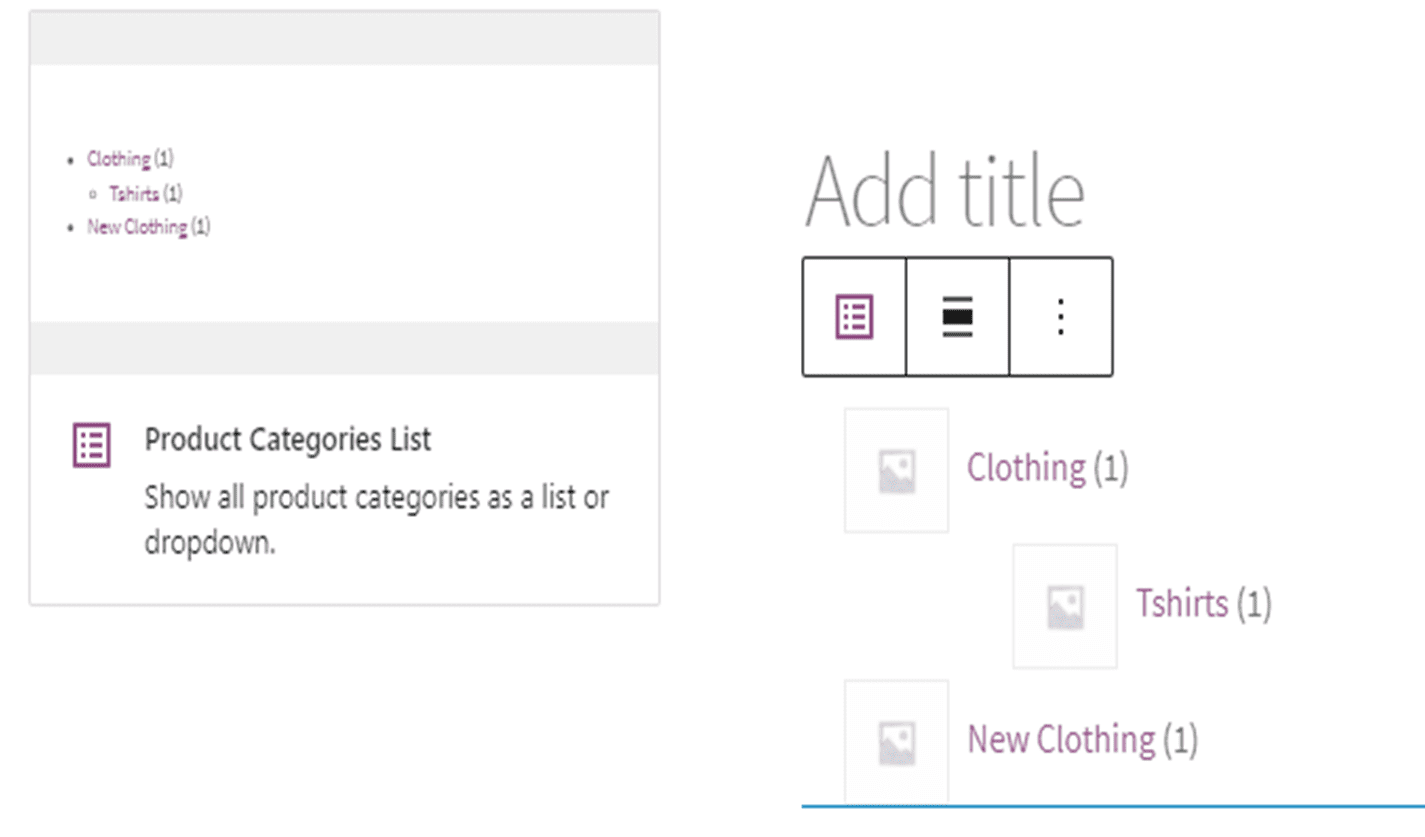1425x837 pixels.
Task: Select the Product Categories List heading
Action: point(288,439)
